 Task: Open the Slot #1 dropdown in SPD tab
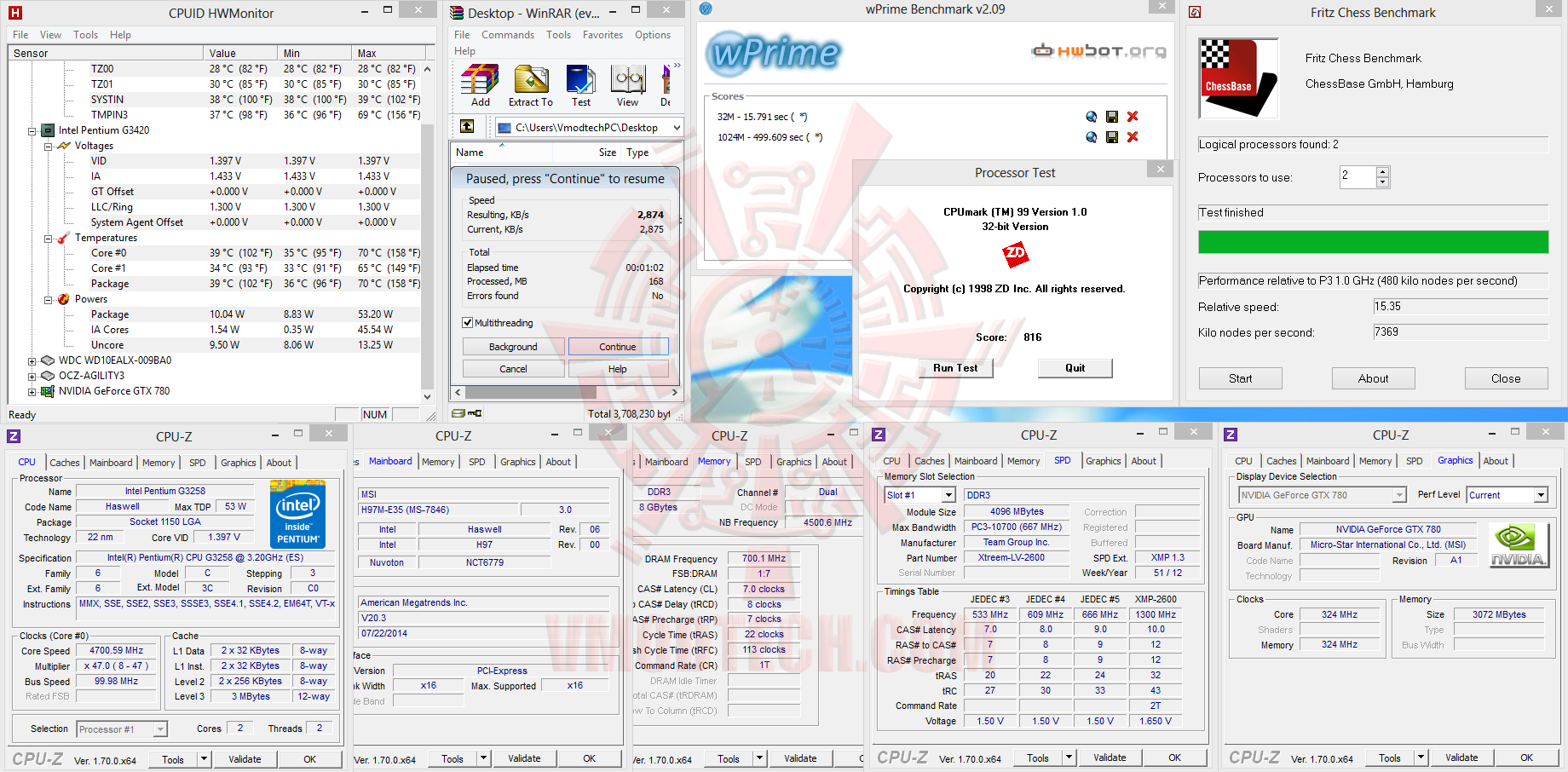948,495
